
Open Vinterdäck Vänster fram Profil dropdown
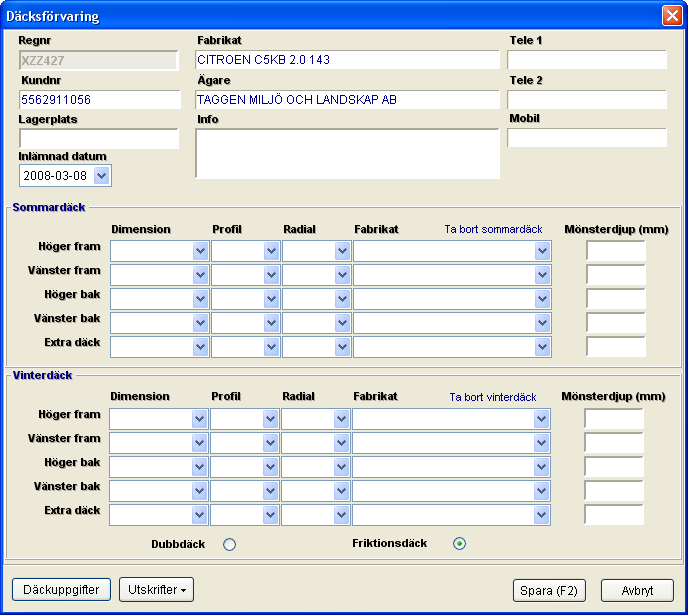coord(271,443)
